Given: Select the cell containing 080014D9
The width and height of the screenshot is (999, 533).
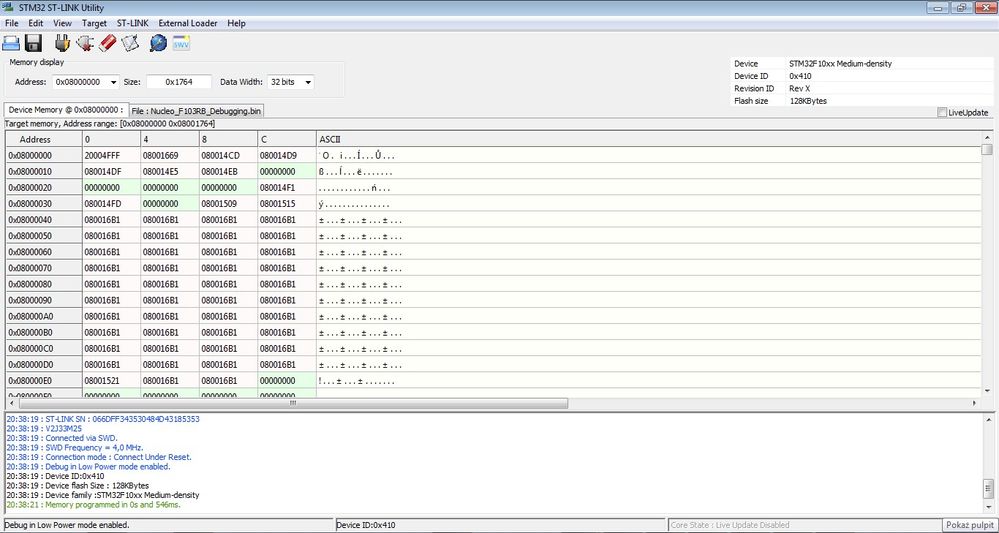Looking at the screenshot, I should pyautogui.click(x=287, y=155).
